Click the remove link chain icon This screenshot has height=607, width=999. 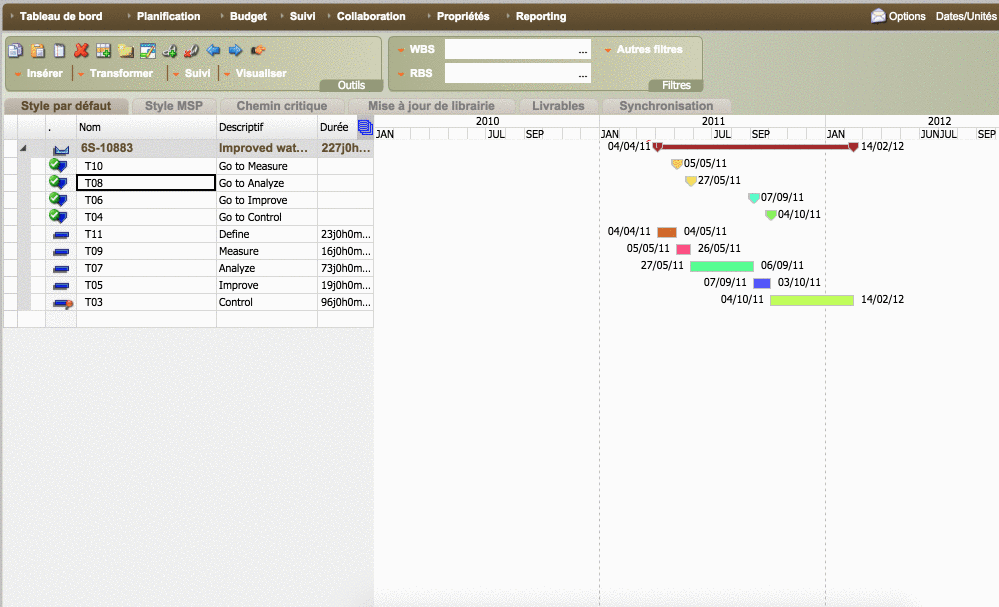click(191, 50)
